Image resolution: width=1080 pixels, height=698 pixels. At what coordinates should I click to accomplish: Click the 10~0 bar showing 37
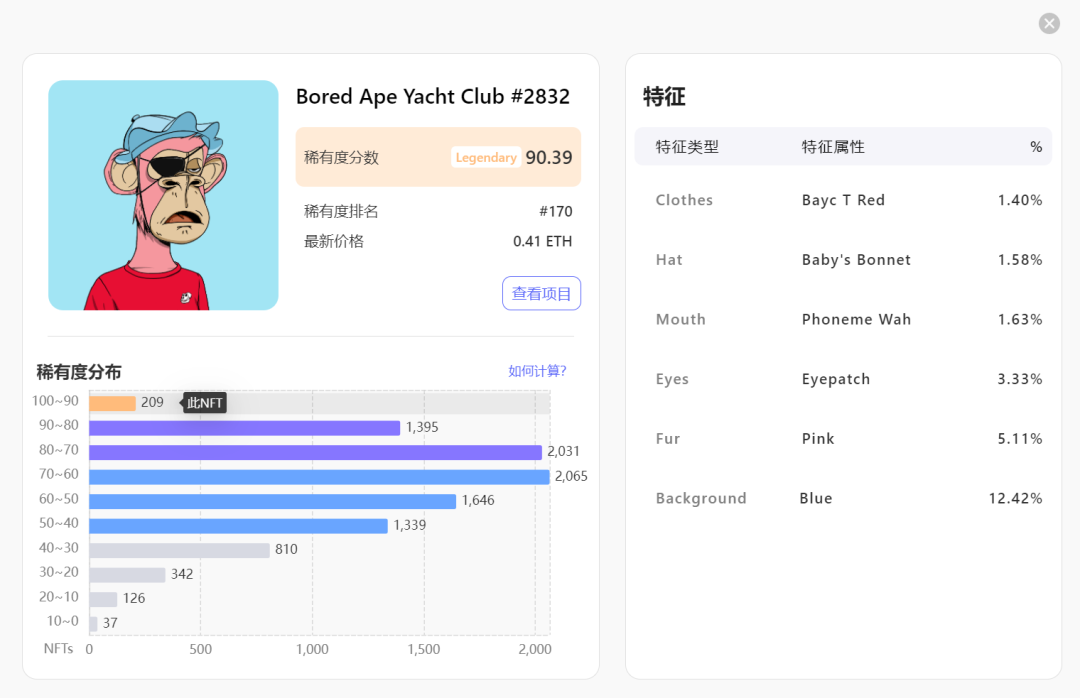(93, 622)
